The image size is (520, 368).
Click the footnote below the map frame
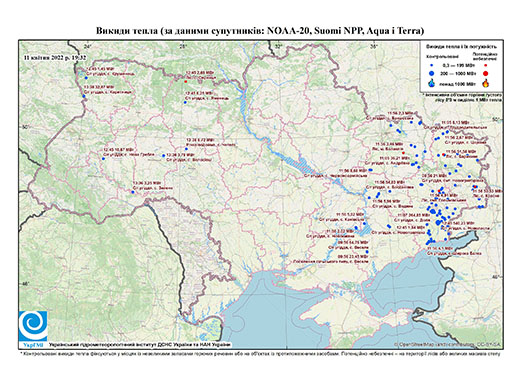point(260,353)
